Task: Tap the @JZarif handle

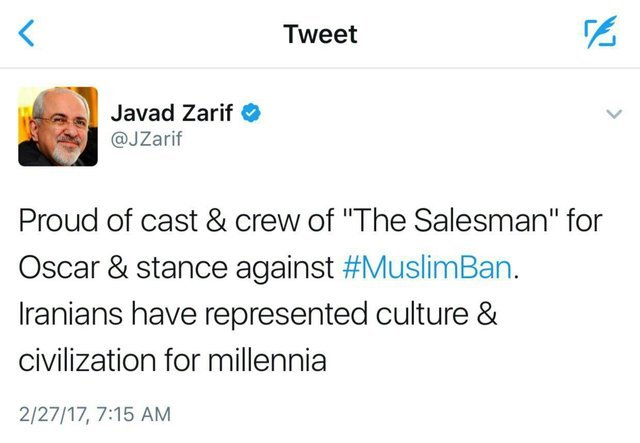Action: click(x=153, y=141)
